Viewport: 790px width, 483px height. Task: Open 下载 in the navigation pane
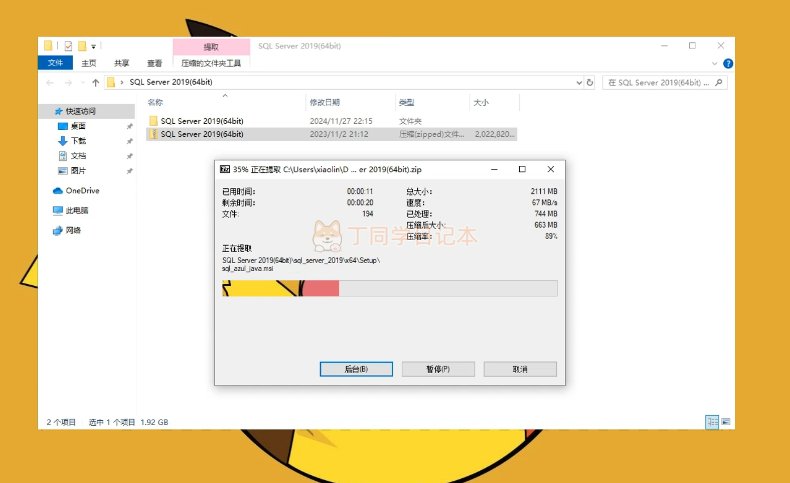pyautogui.click(x=78, y=141)
